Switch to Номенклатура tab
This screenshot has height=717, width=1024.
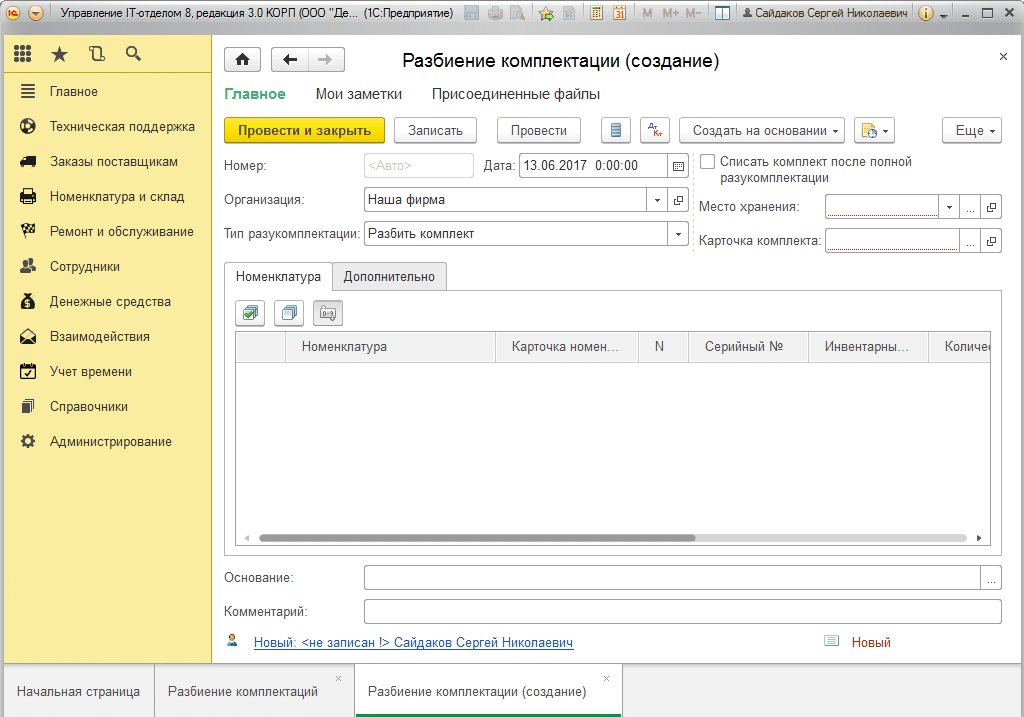[x=278, y=277]
